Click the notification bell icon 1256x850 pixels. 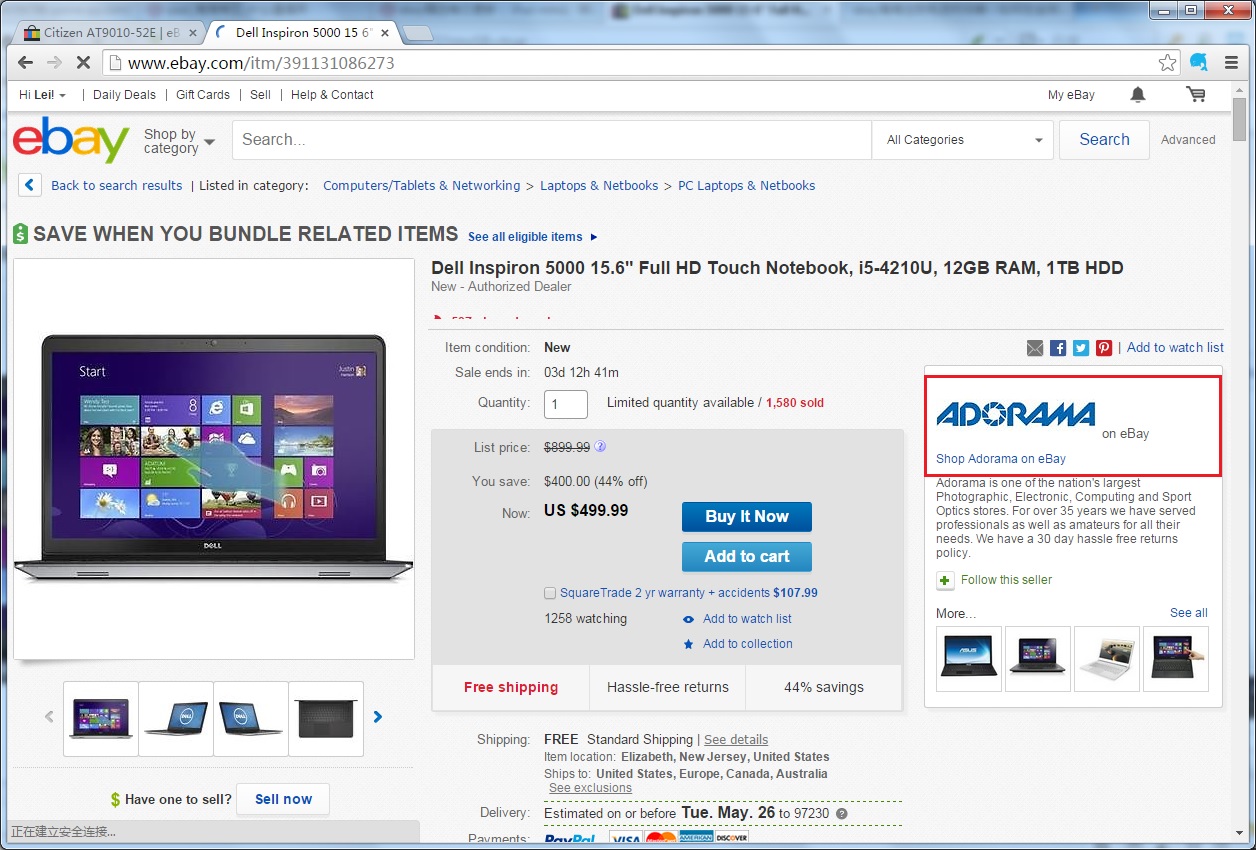tap(1137, 95)
